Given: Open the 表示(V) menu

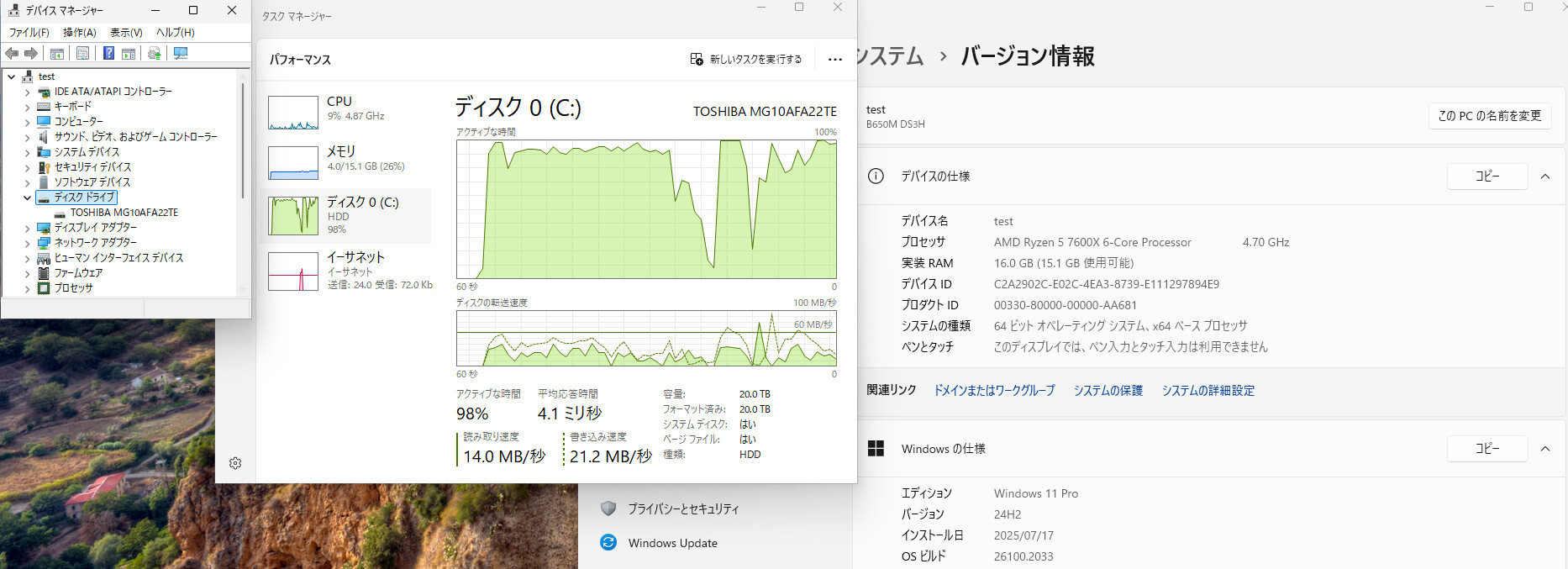Looking at the screenshot, I should [127, 33].
